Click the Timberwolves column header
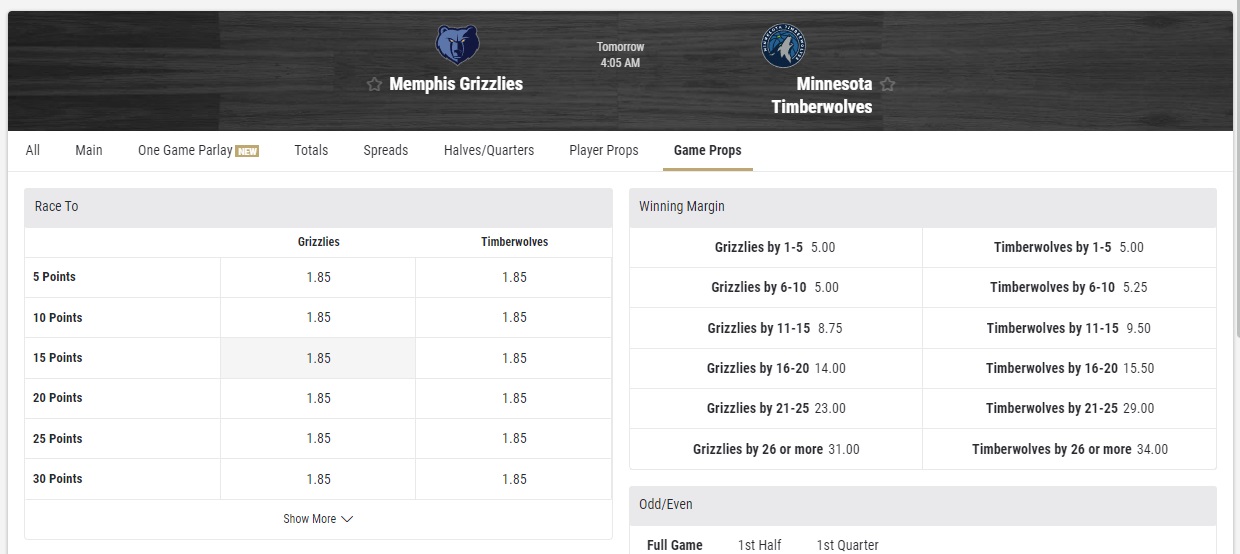Viewport: 1240px width, 554px height. pyautogui.click(x=514, y=242)
